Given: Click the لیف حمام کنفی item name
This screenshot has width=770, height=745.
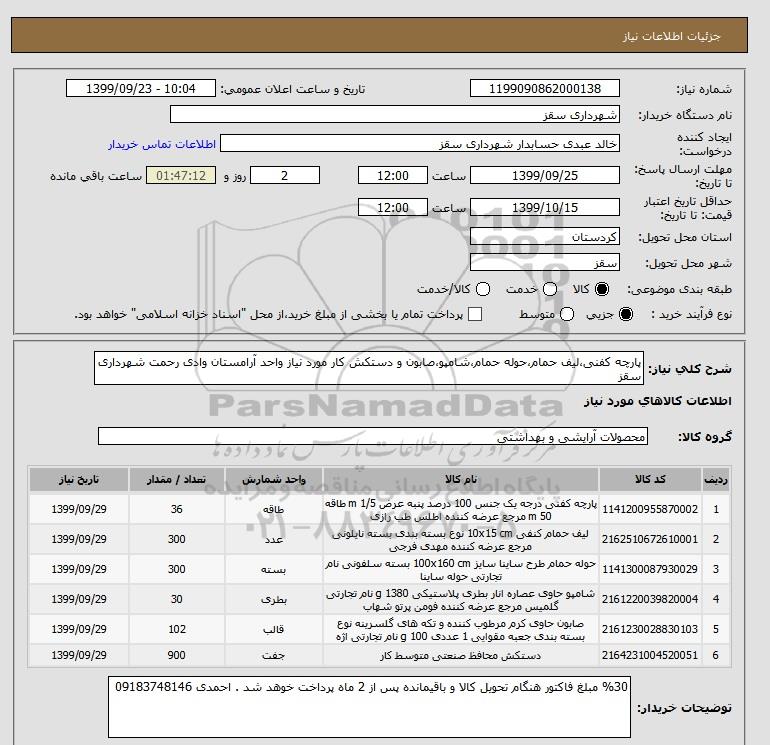Looking at the screenshot, I should (461, 540).
